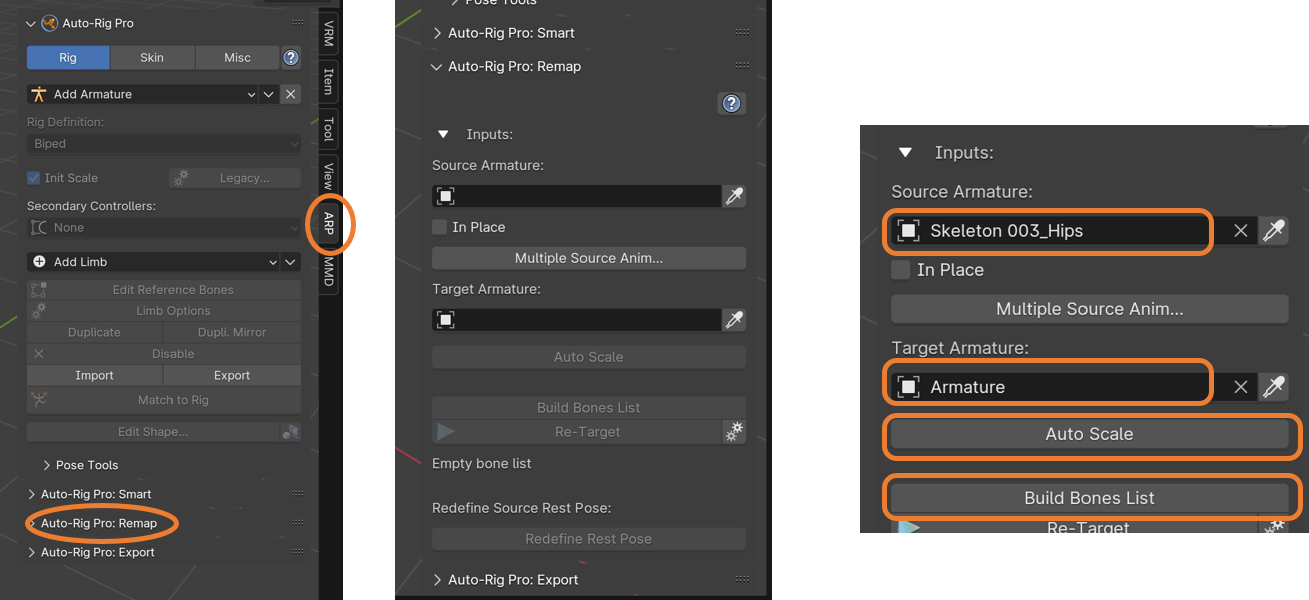Switch to the Rig tab

(68, 57)
